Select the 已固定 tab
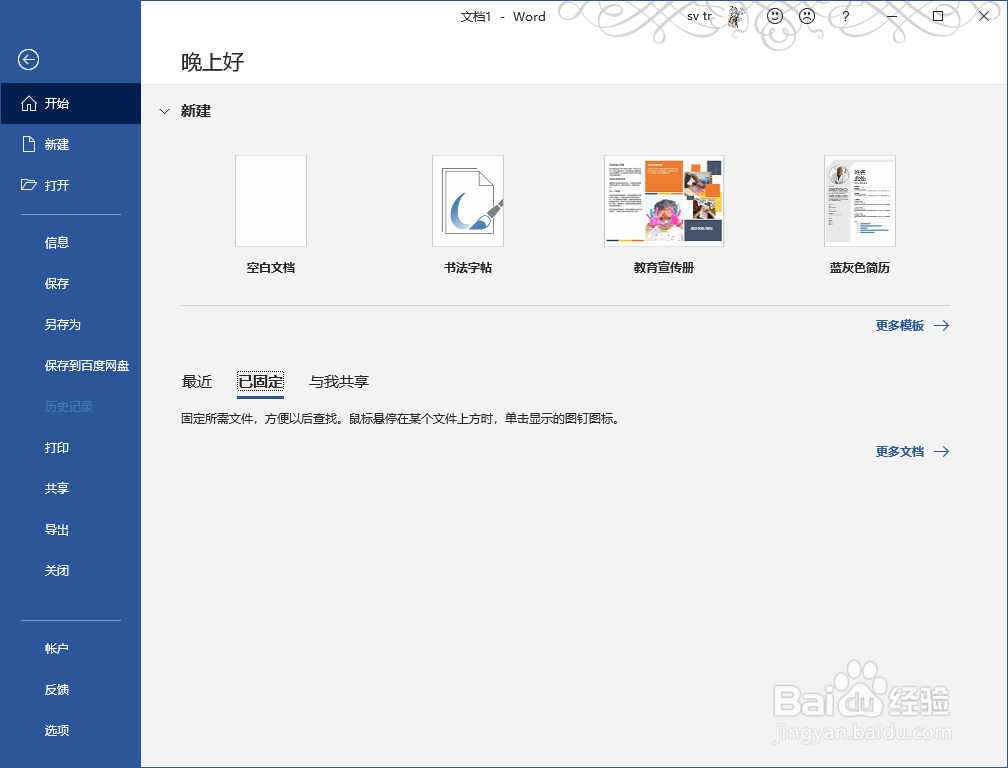Viewport: 1008px width, 768px height. (260, 382)
